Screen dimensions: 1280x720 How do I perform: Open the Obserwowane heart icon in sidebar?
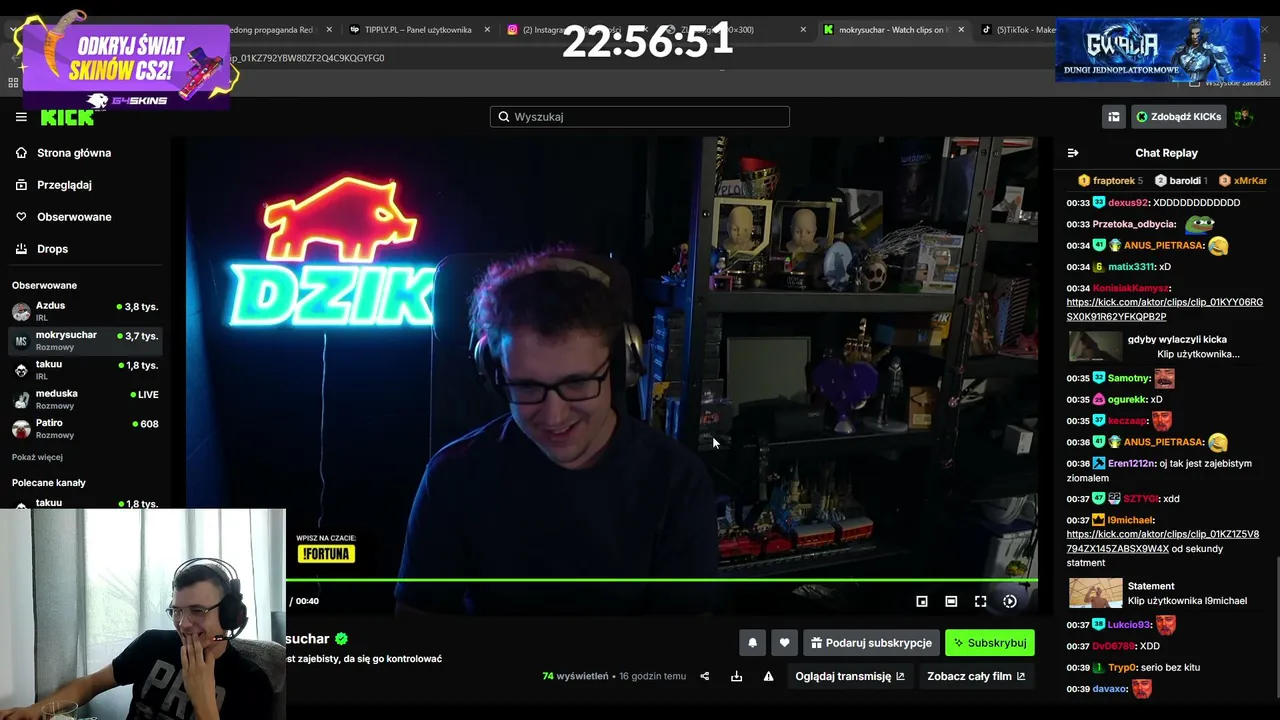(21, 217)
